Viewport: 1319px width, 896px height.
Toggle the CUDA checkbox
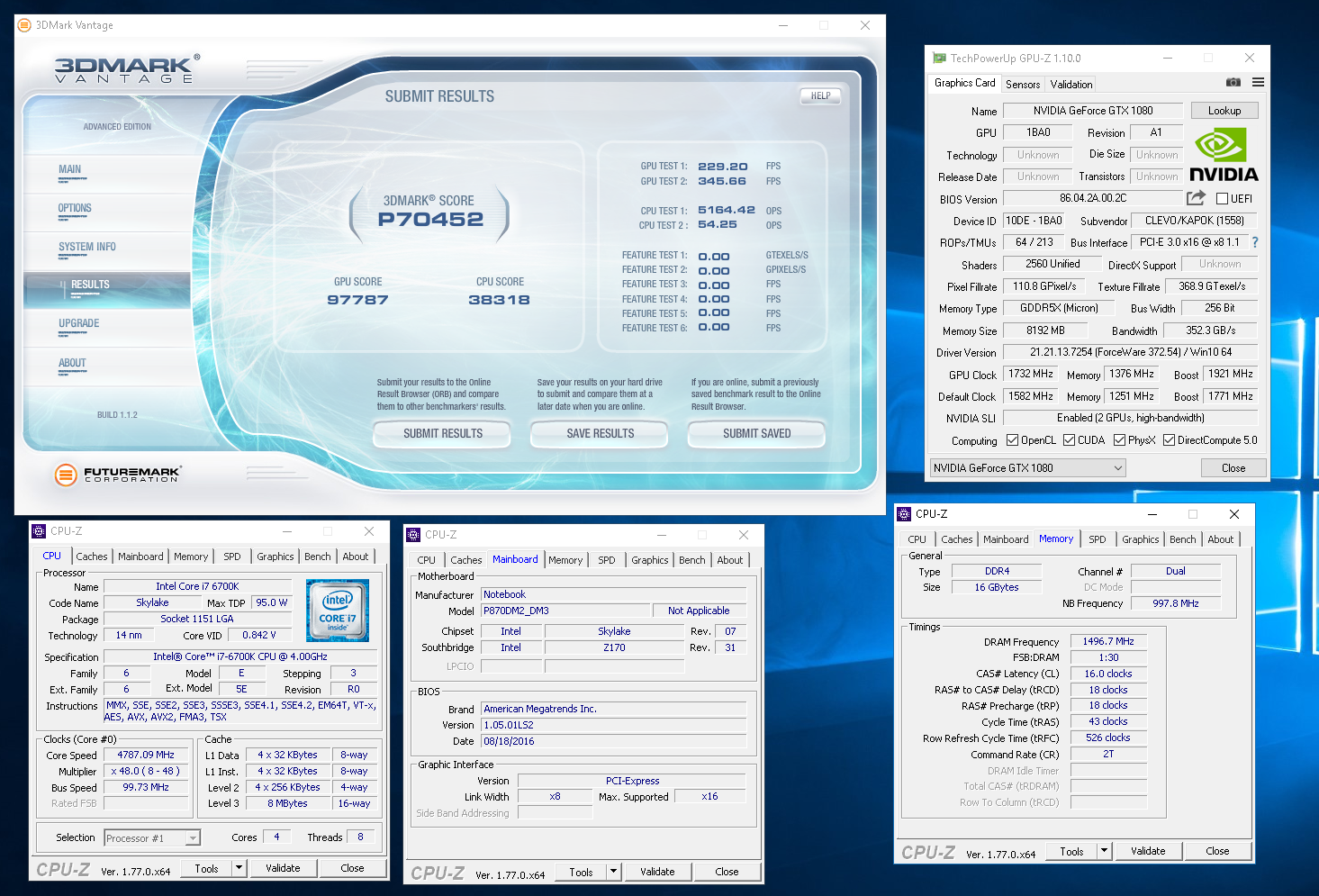click(1069, 440)
